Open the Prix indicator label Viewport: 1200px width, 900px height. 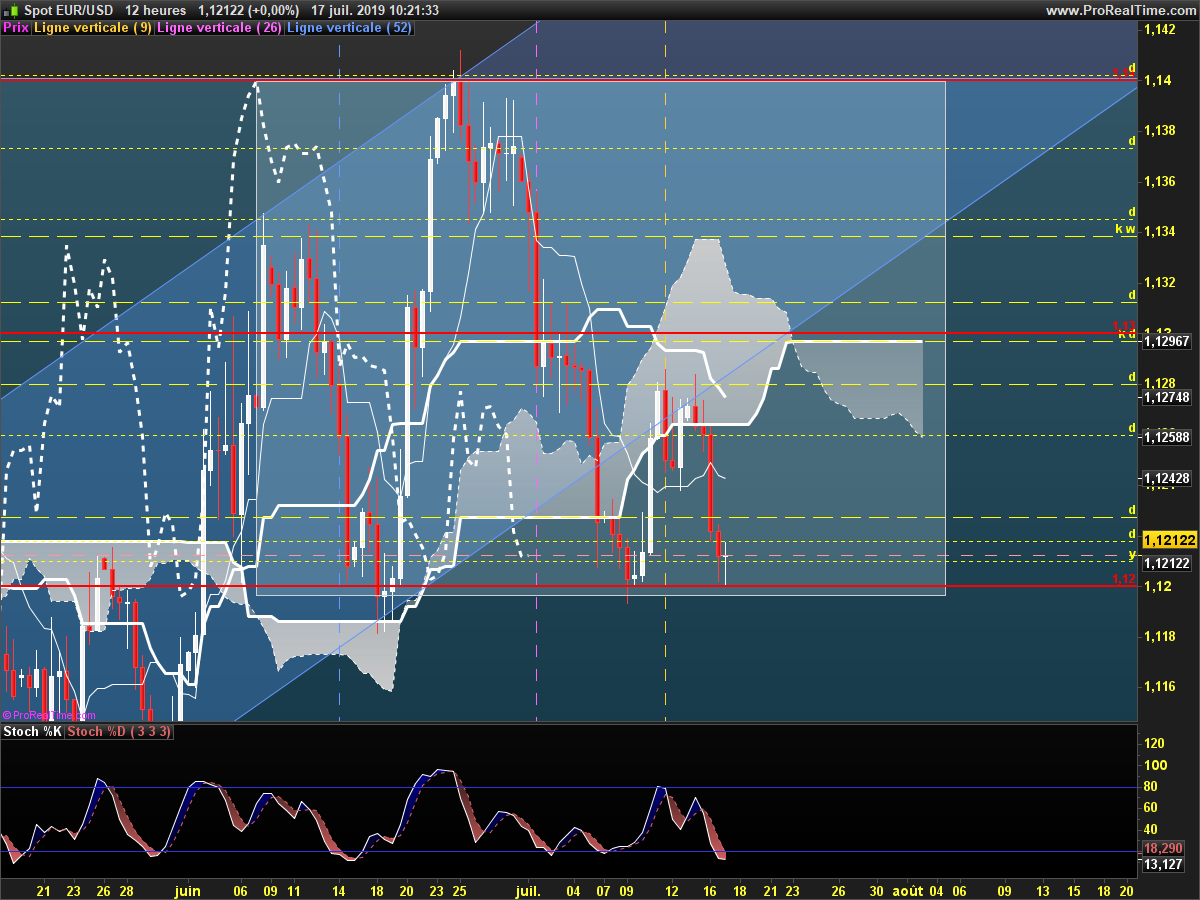point(16,28)
